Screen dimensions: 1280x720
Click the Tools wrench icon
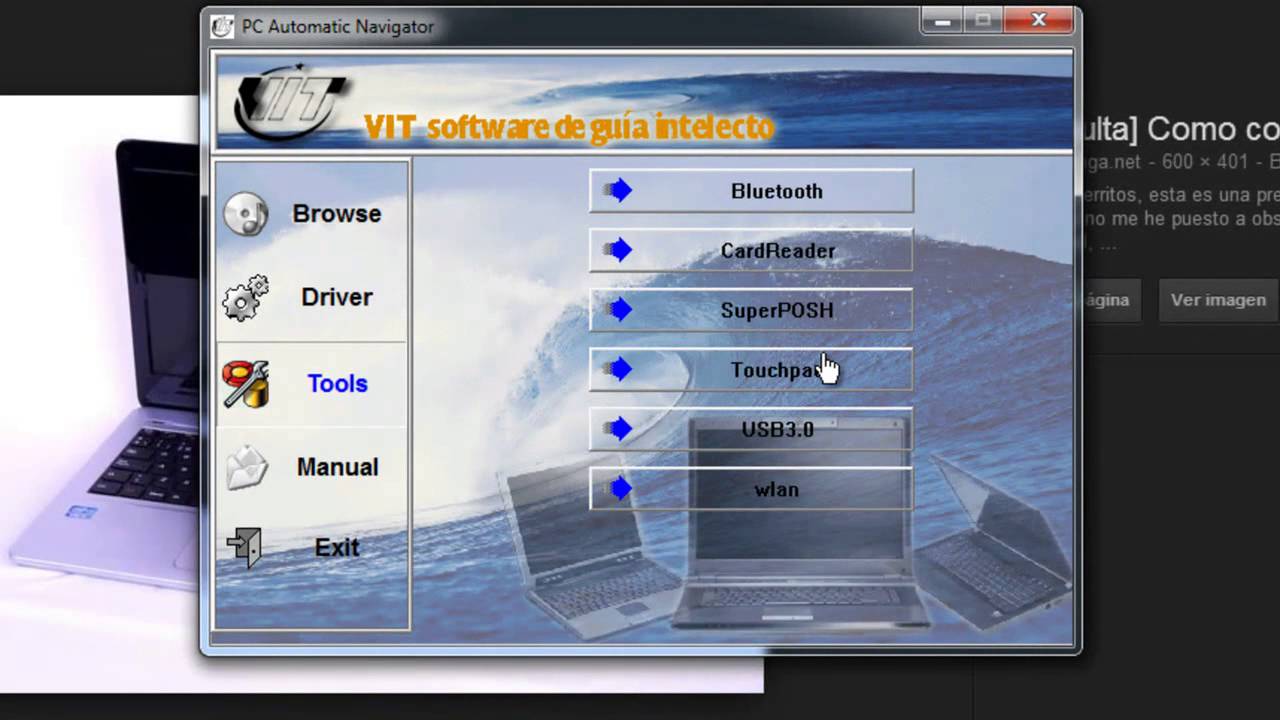click(x=245, y=384)
